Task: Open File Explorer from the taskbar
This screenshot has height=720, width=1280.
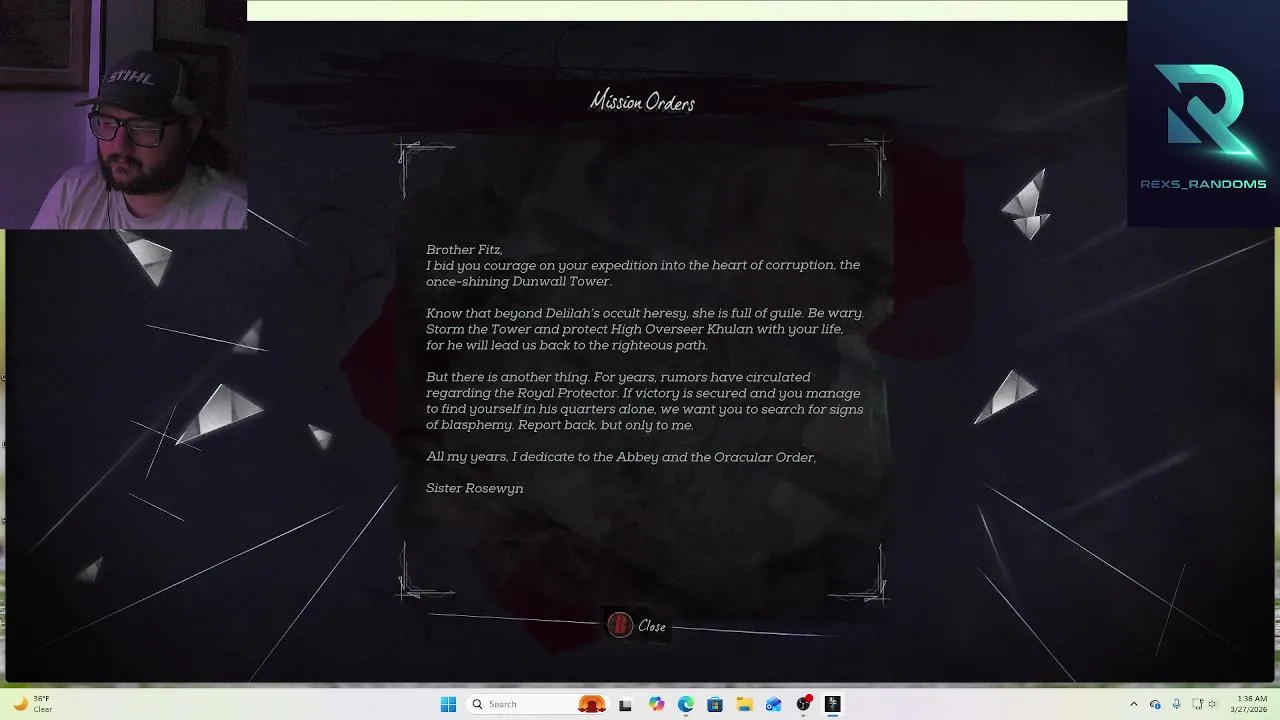Action: click(x=744, y=704)
